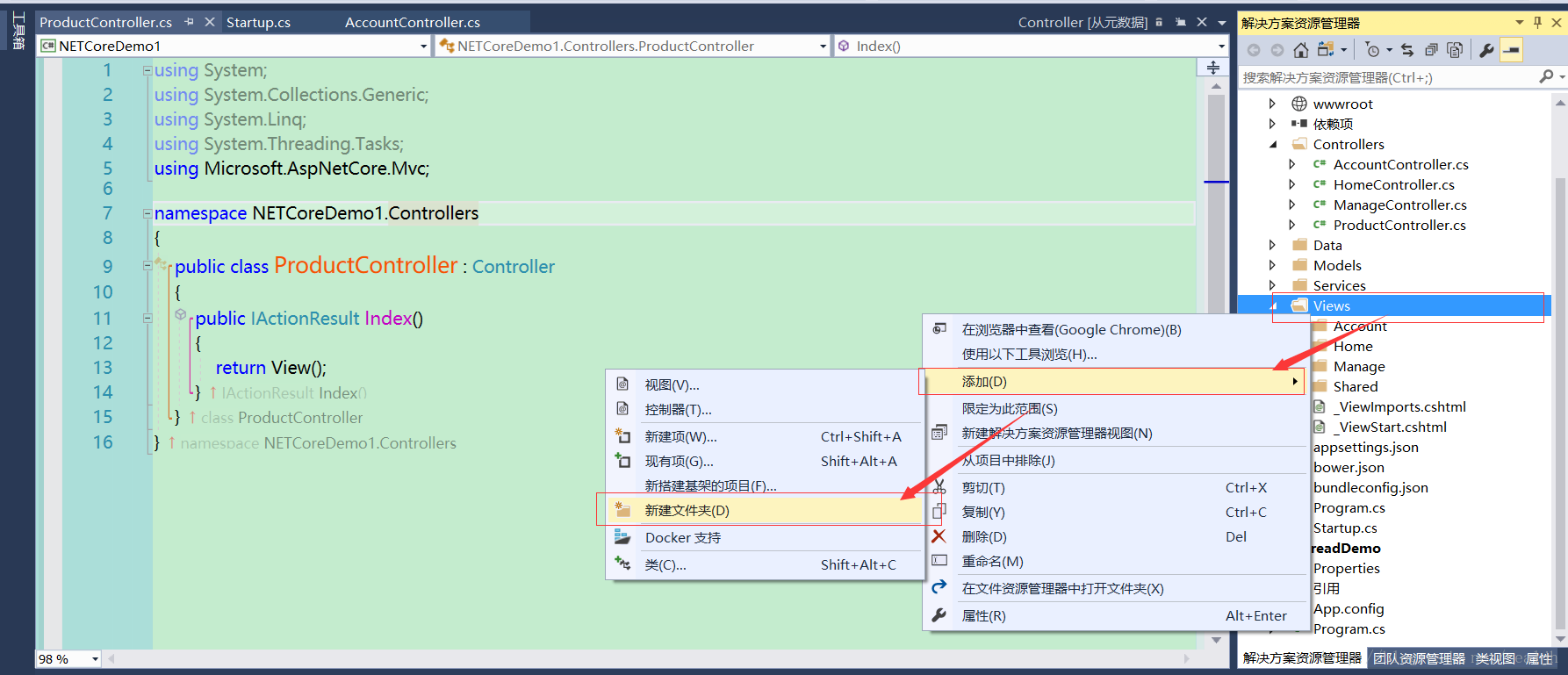
Task: Open the NETCoreDemo1 project dropdown
Action: click(x=423, y=46)
